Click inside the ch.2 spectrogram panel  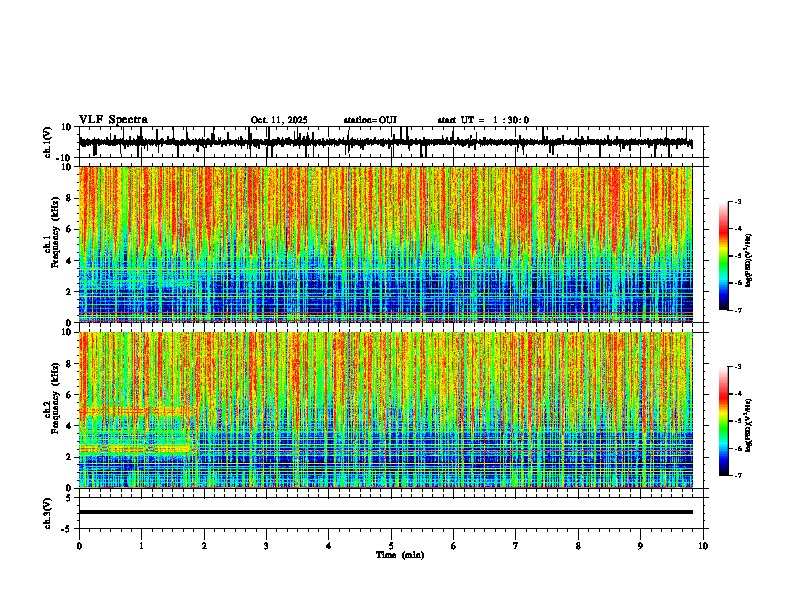[x=385, y=409]
